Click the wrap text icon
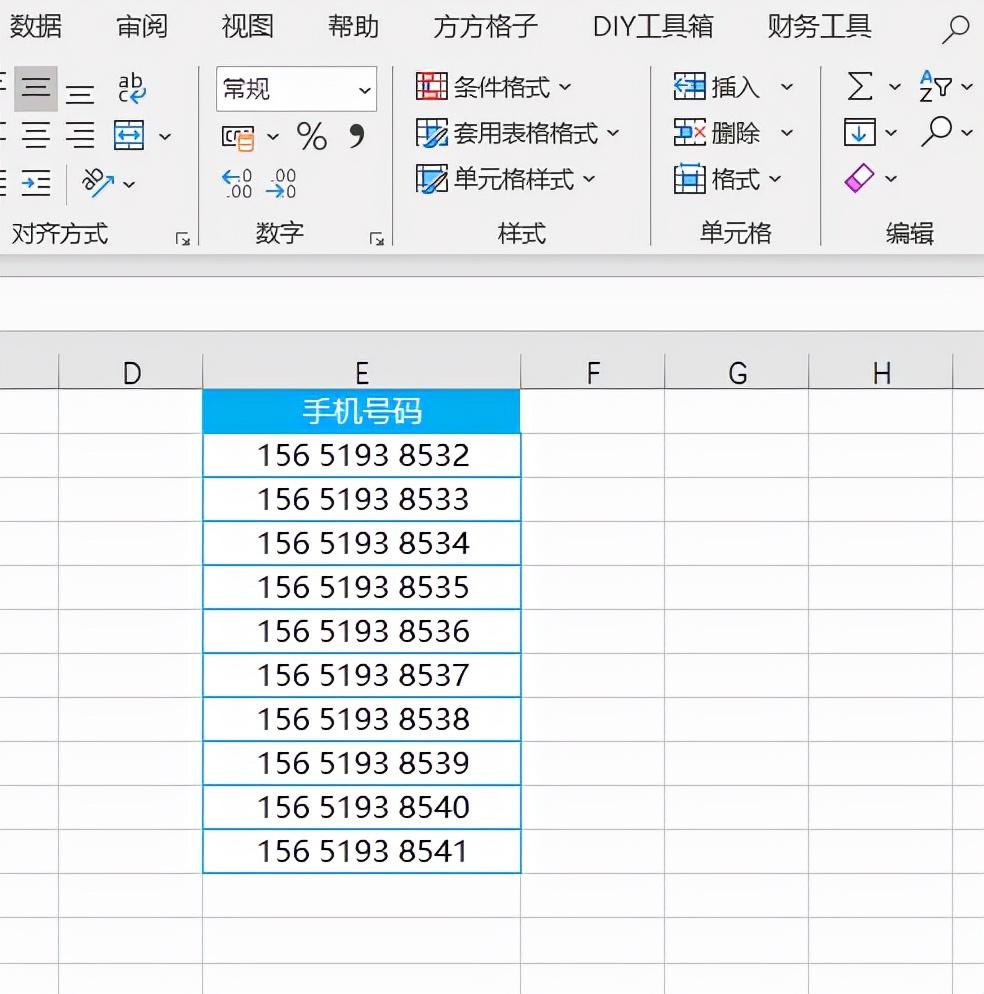 [132, 88]
